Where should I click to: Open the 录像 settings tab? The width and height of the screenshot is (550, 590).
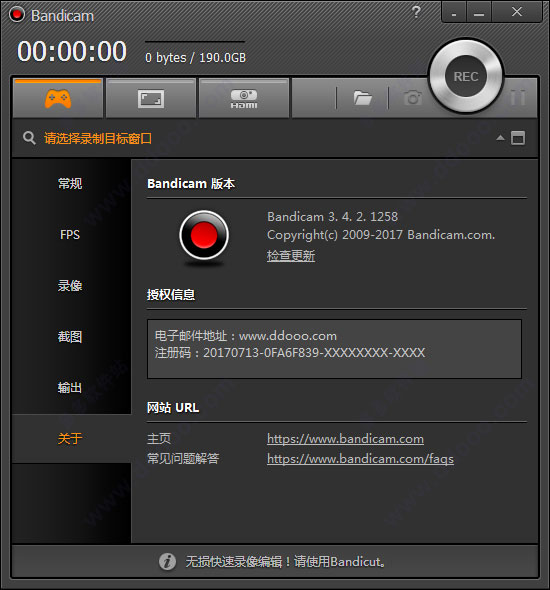point(70,286)
